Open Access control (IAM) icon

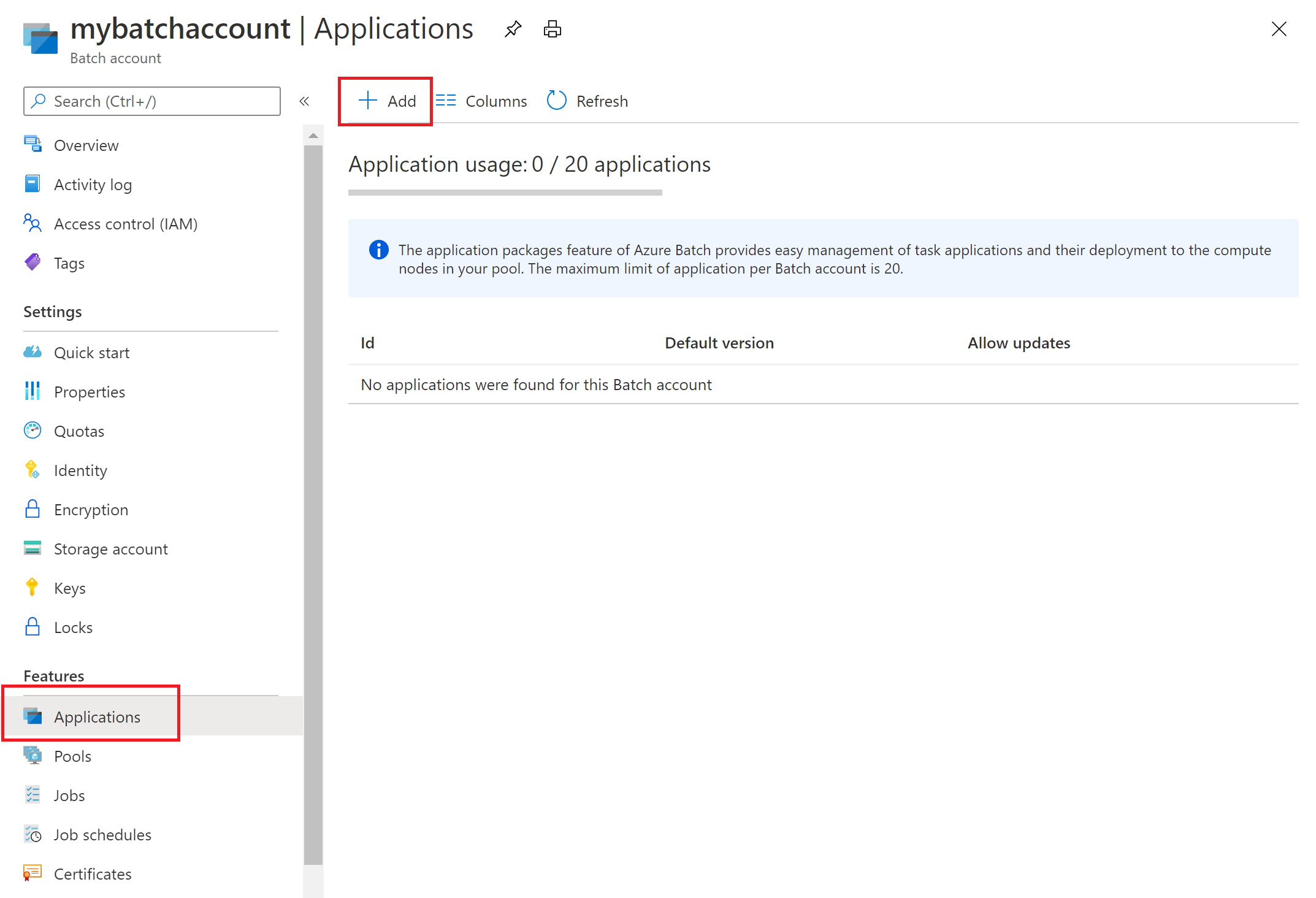[x=33, y=223]
